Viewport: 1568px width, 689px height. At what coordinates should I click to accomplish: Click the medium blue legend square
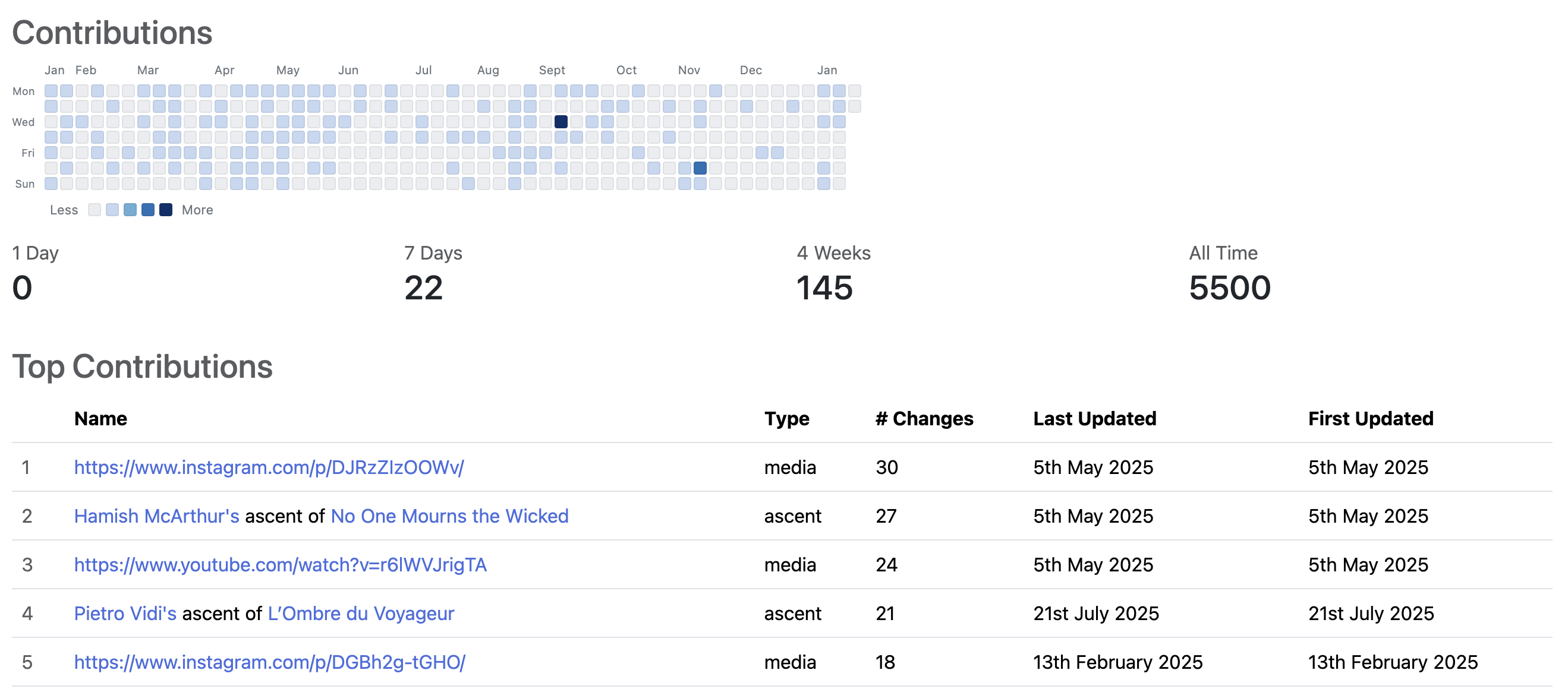(x=130, y=210)
